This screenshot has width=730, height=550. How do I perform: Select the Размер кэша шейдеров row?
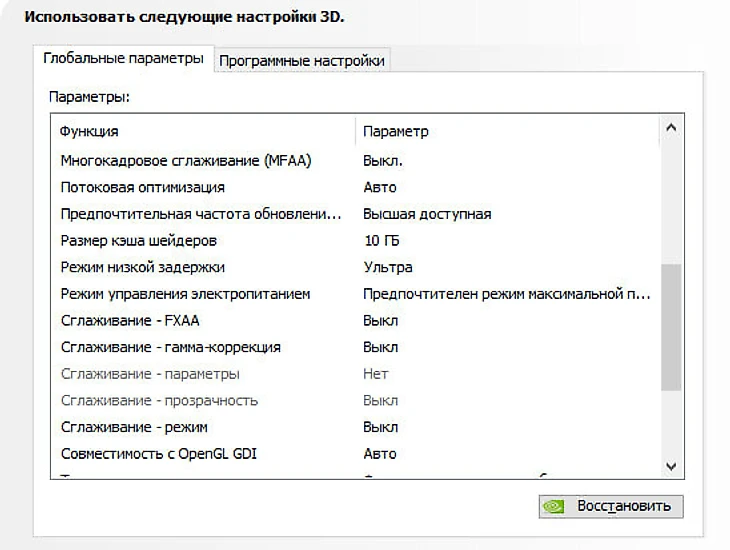(138, 241)
